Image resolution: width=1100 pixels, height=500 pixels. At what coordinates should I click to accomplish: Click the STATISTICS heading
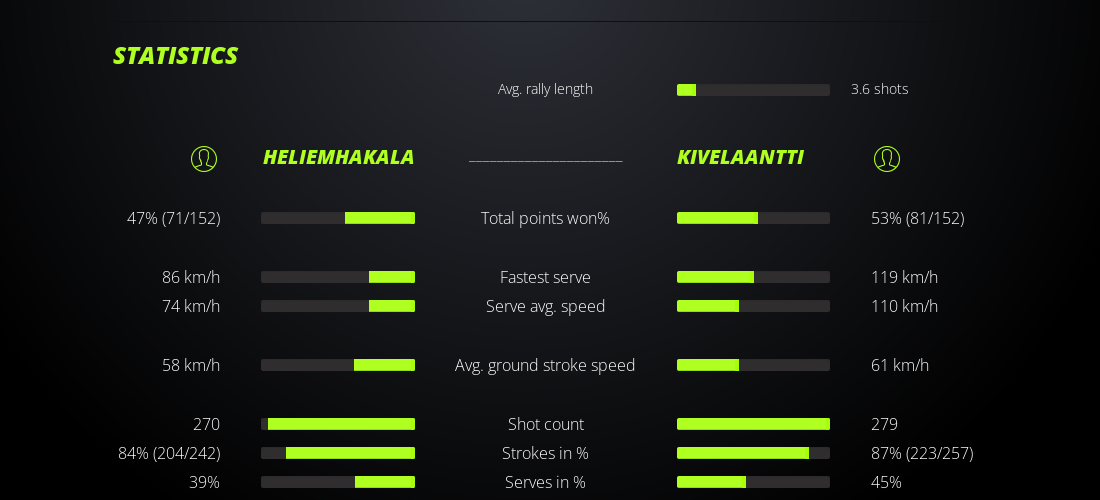175,56
